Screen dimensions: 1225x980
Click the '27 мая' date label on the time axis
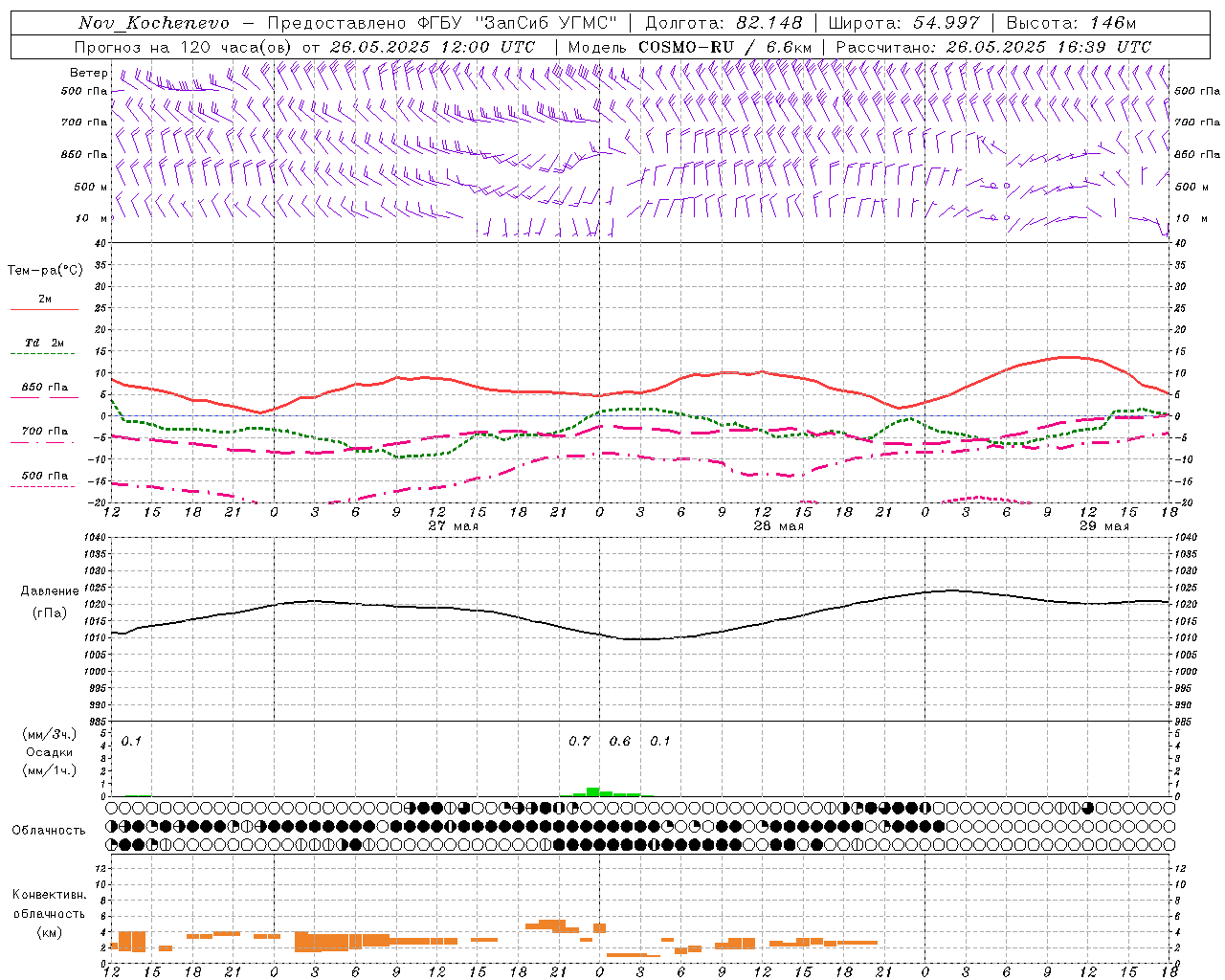[x=453, y=525]
